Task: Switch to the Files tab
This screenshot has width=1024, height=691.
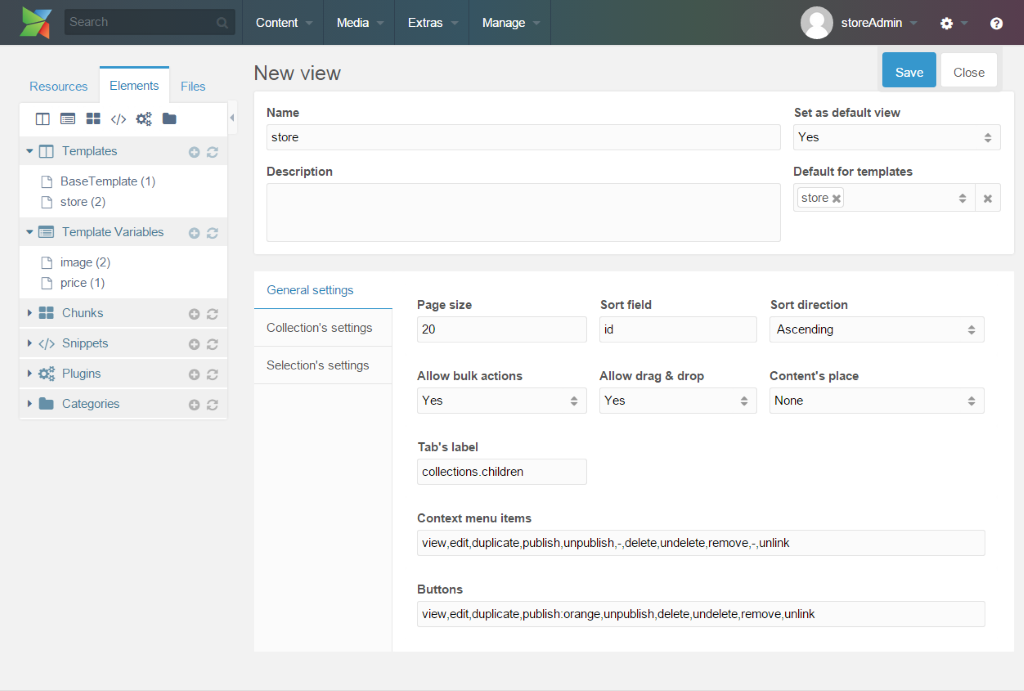Action: pos(193,86)
